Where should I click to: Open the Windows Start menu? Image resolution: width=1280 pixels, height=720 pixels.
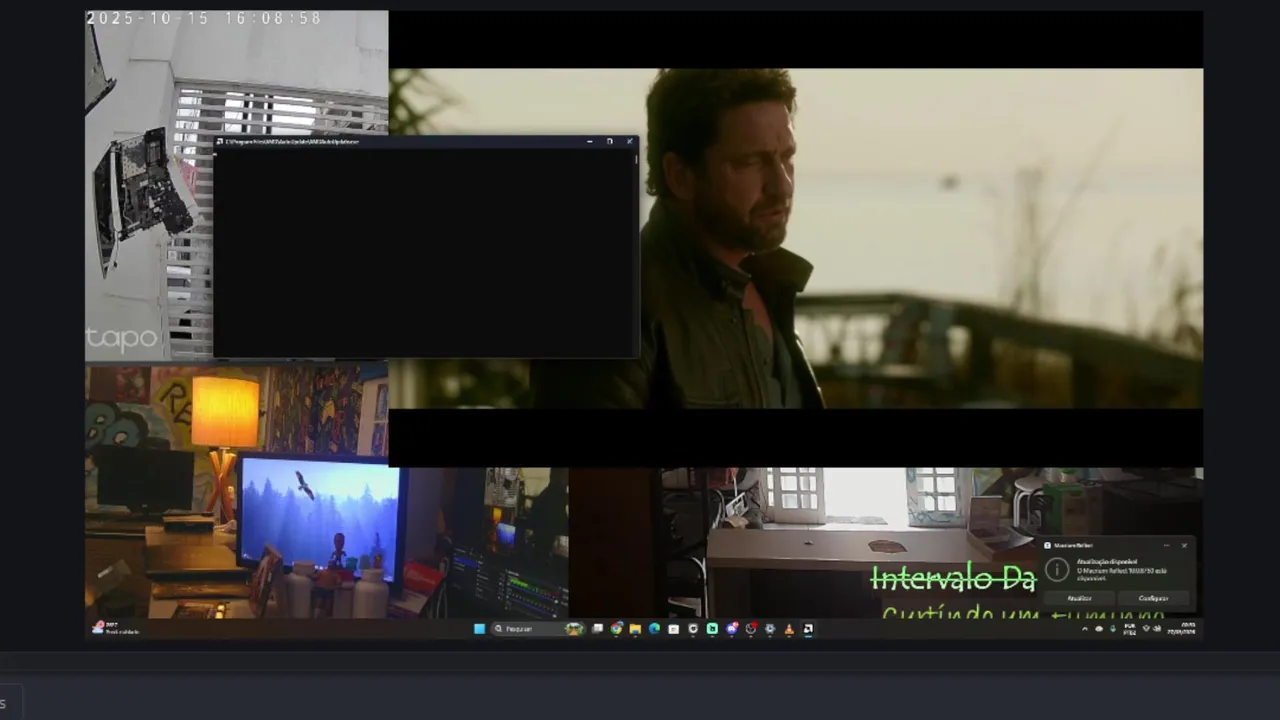(479, 629)
